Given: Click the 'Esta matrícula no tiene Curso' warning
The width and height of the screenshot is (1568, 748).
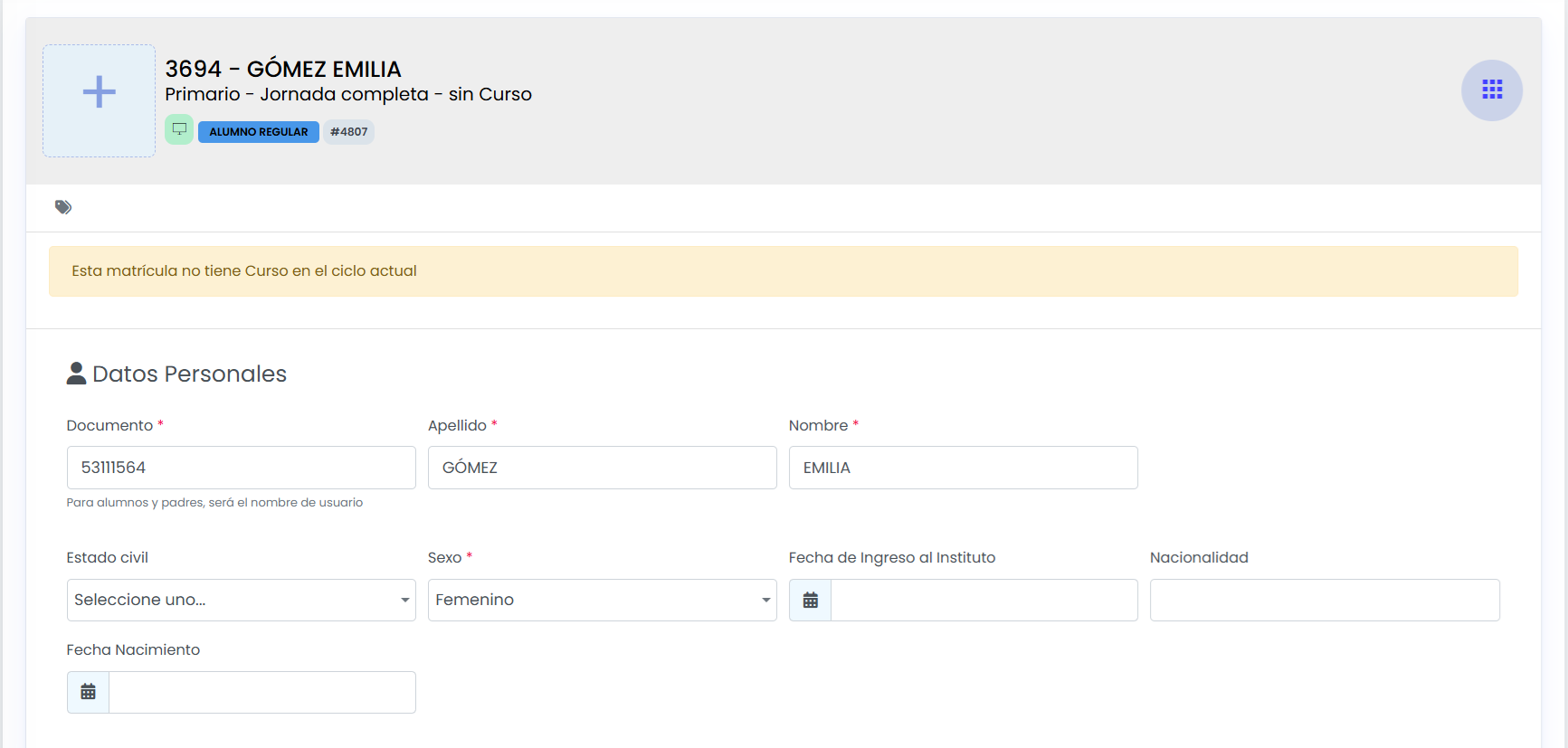Looking at the screenshot, I should coord(784,271).
